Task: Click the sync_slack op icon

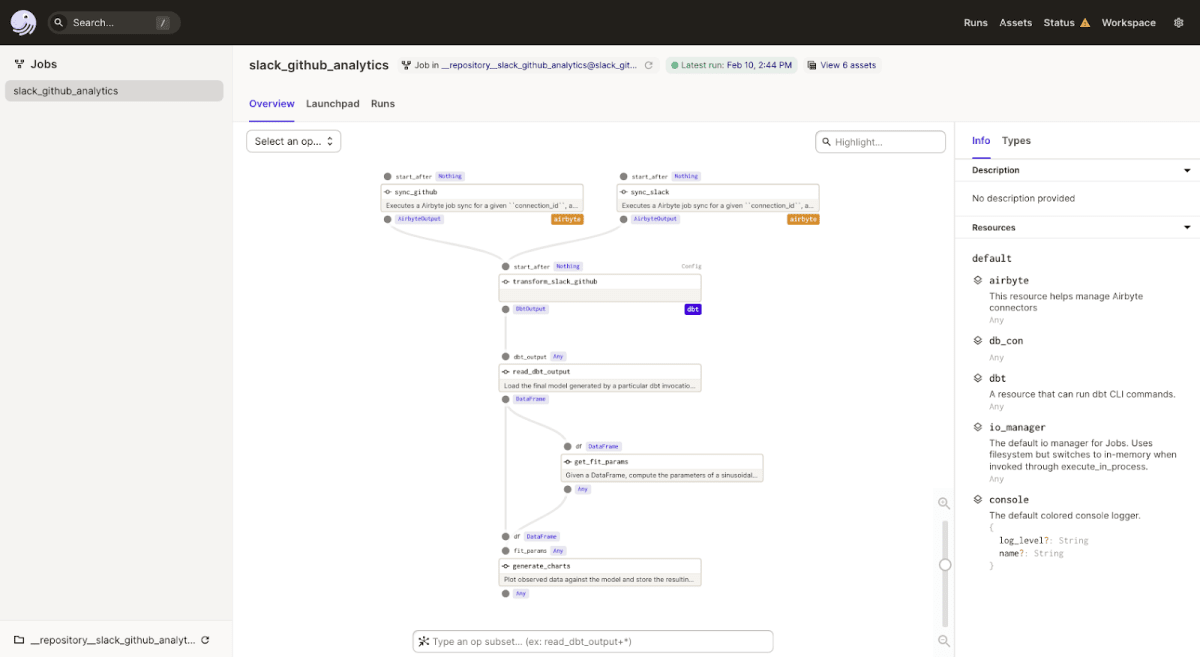Action: click(x=623, y=192)
